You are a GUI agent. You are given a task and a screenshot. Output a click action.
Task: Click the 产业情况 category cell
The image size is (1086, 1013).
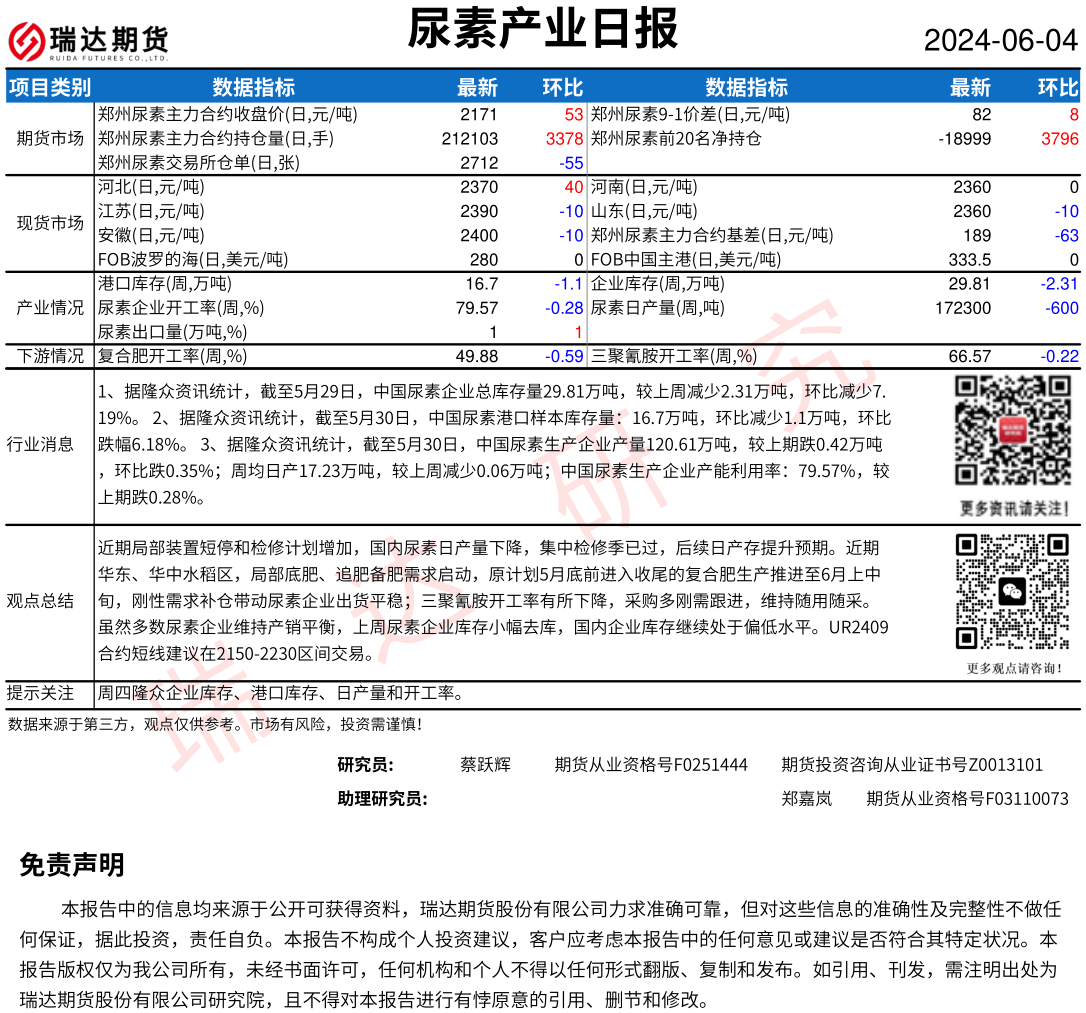coord(50,308)
